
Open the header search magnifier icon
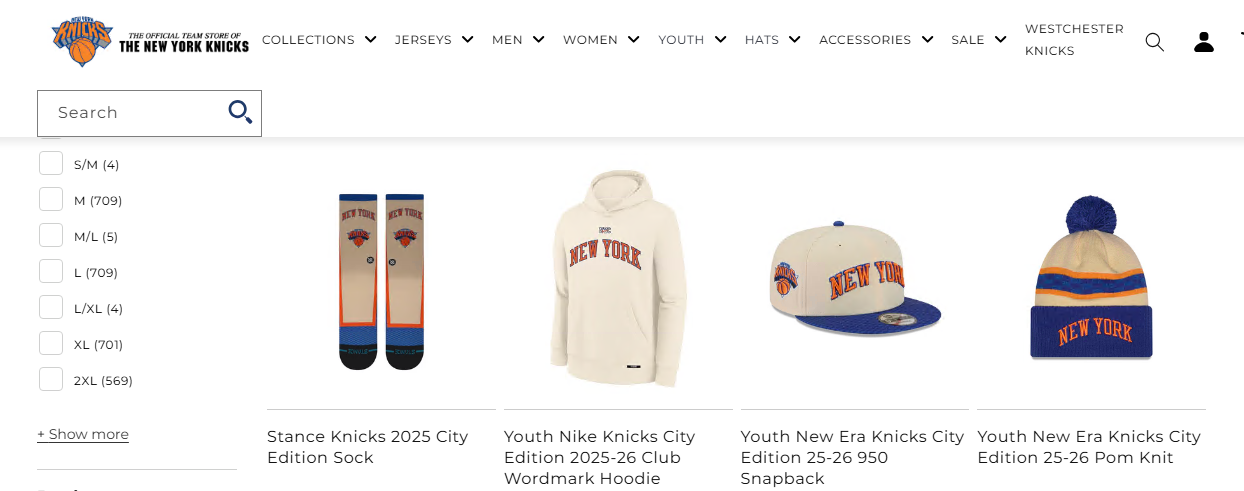click(1154, 41)
